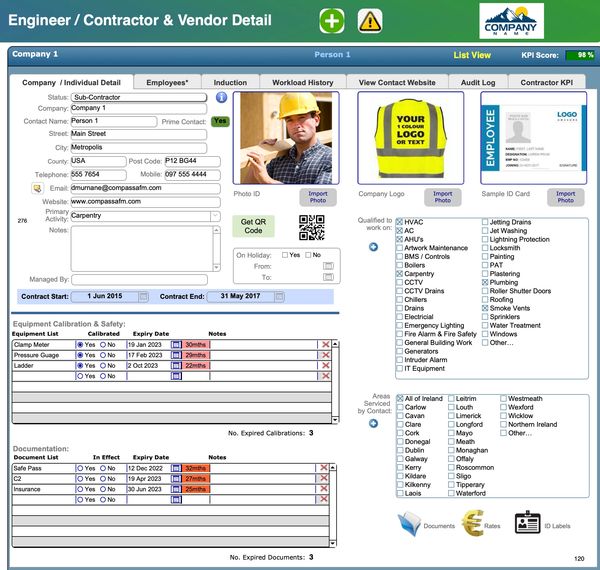This screenshot has width=600, height=570.
Task: Delete the Clamp Meter row with red X
Action: coord(325,344)
